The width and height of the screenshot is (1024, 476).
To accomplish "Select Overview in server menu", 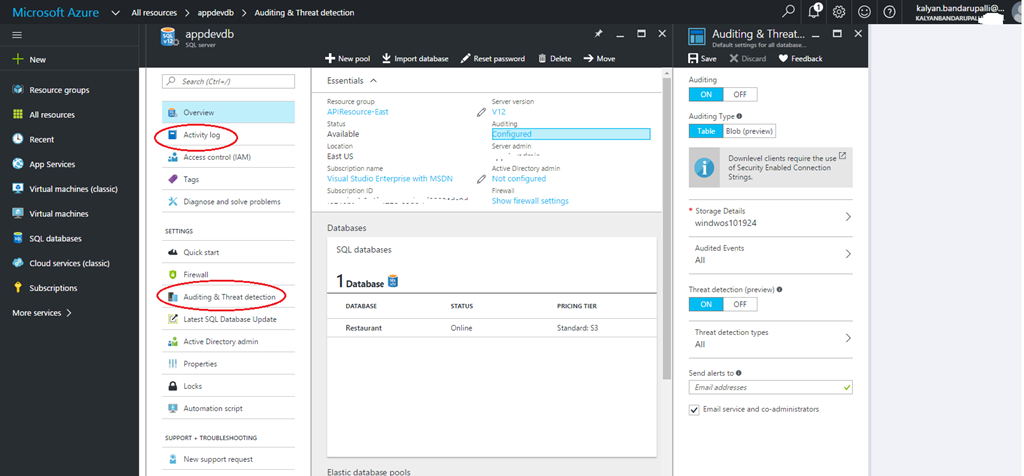I will (x=229, y=112).
